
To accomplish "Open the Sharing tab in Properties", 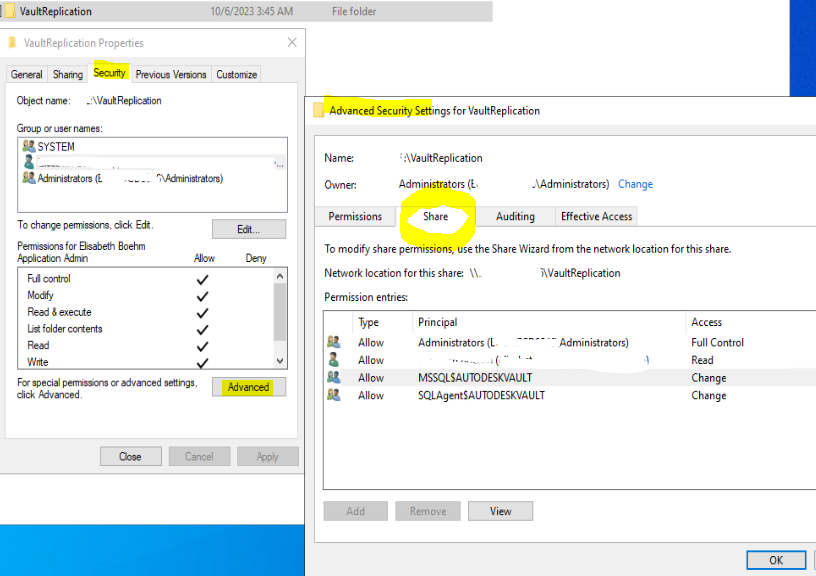I will pos(67,74).
